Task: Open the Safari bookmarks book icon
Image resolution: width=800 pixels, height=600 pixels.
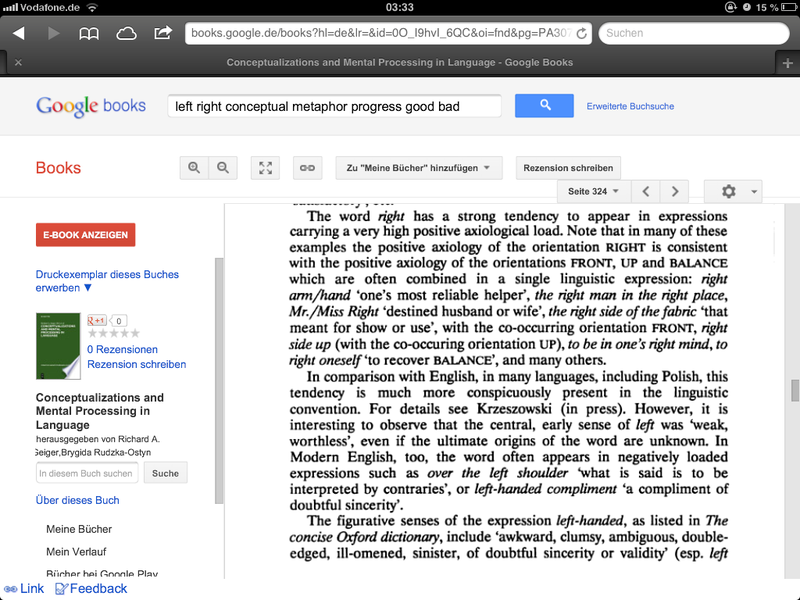Action: pyautogui.click(x=90, y=33)
